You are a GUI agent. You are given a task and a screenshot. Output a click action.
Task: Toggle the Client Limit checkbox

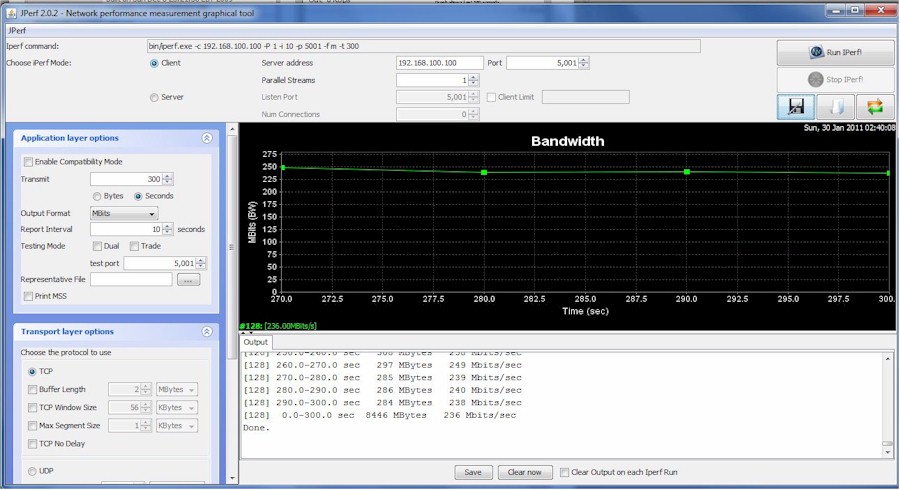(491, 98)
